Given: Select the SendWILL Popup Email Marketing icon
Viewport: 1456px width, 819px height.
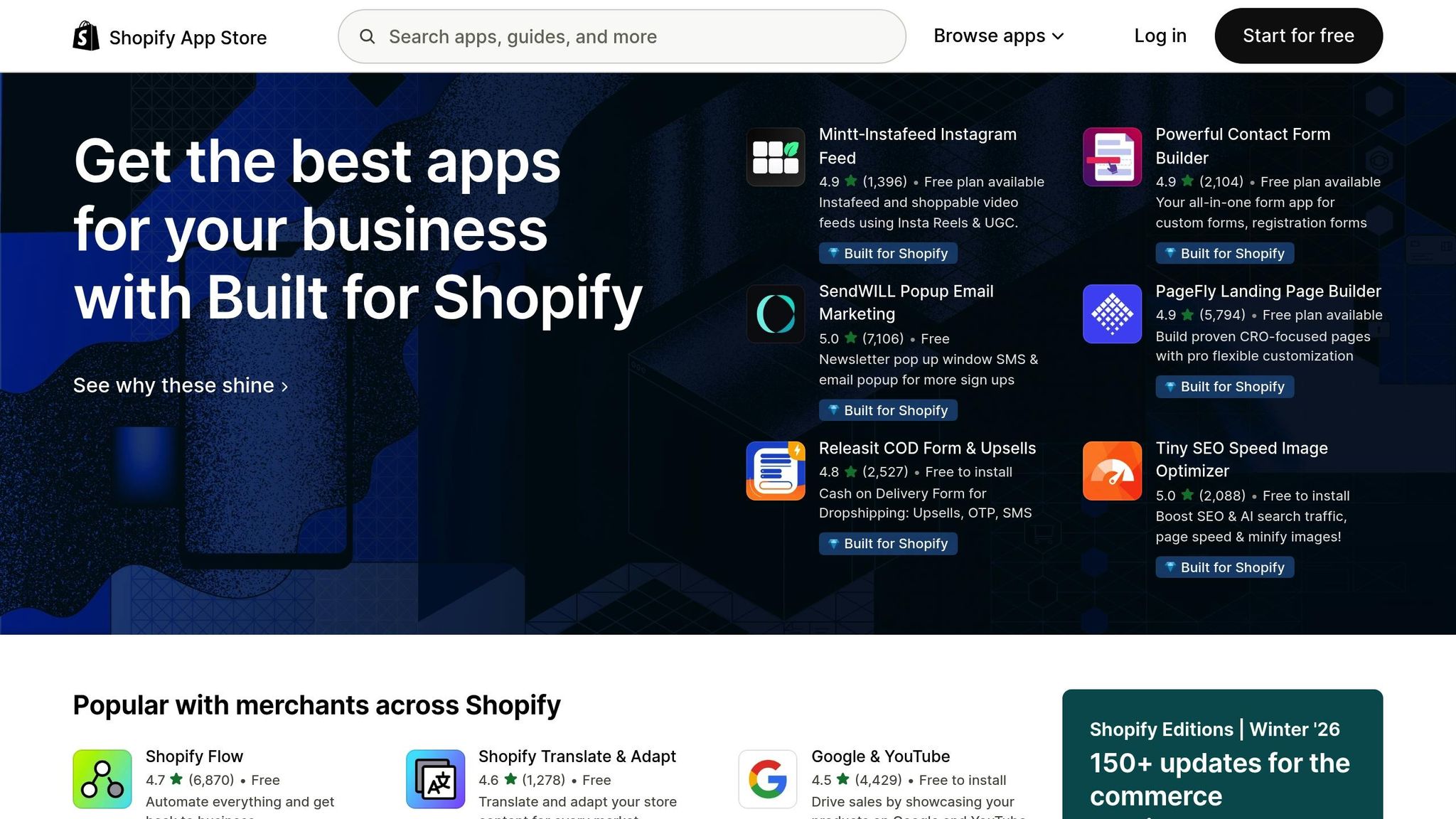Looking at the screenshot, I should pyautogui.click(x=775, y=314).
